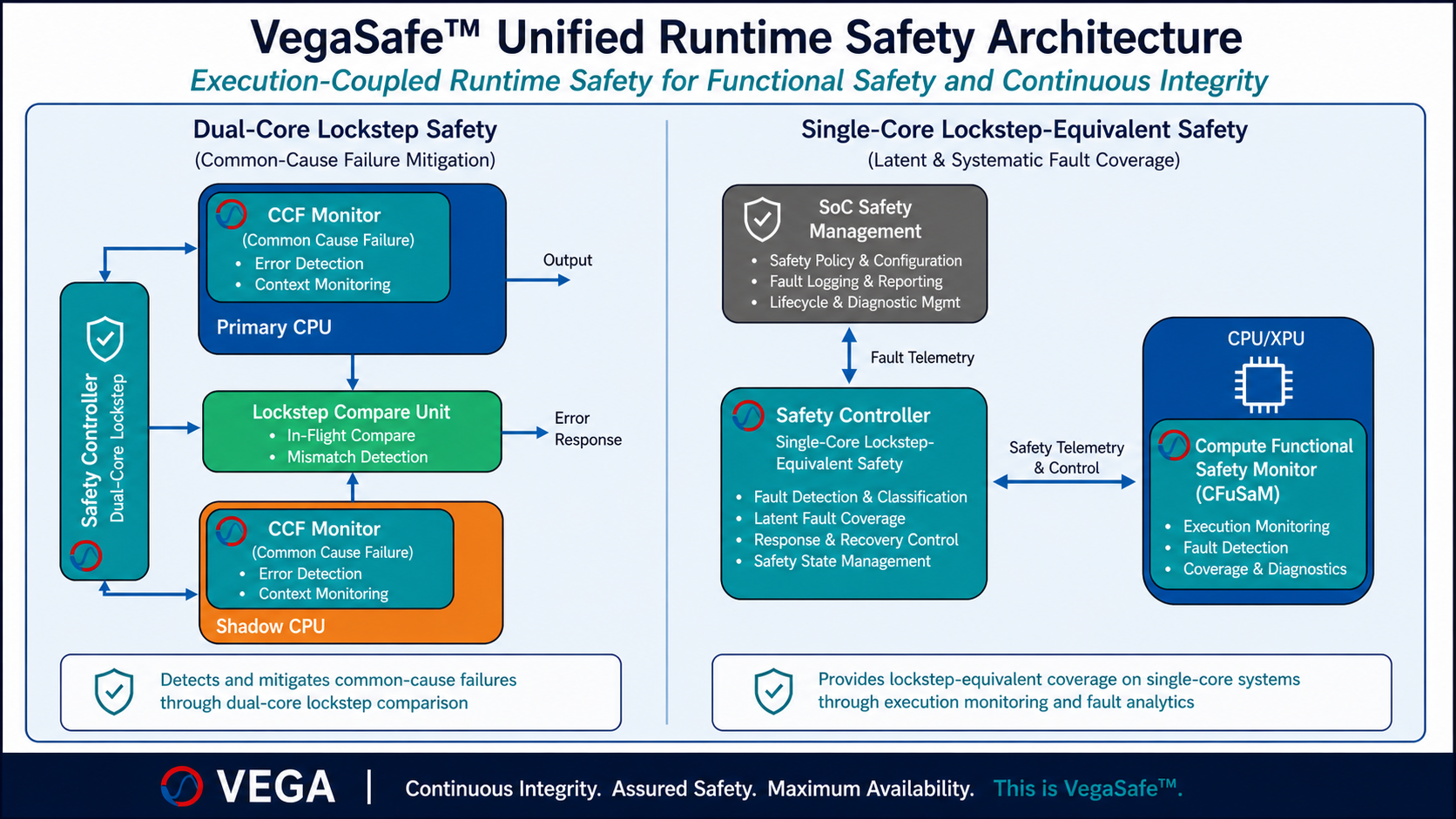Click the 'Shadow CPU' label
The width and height of the screenshot is (1456, 819).
(x=270, y=627)
